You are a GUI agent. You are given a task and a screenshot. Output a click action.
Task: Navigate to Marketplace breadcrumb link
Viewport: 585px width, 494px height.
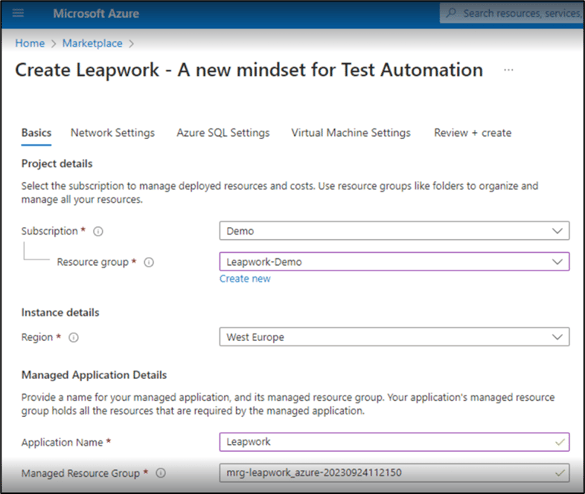92,43
